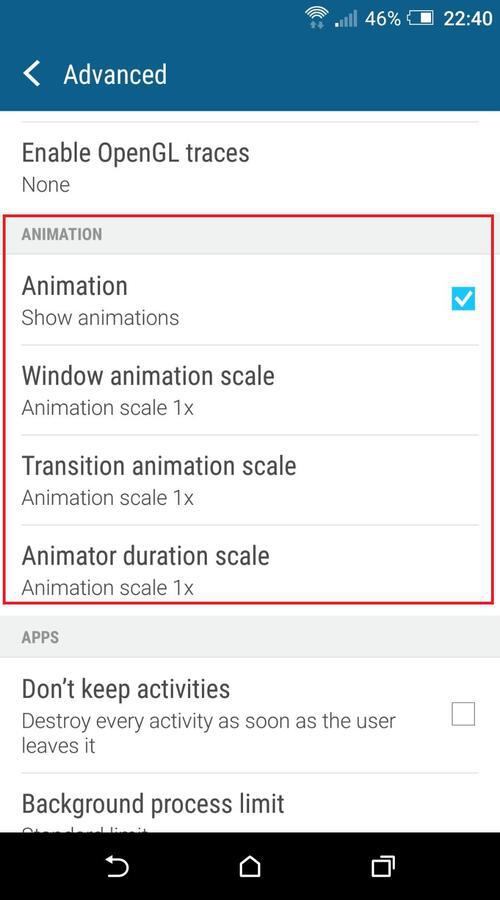Tap the cellular signal strength icon
Screen dimensions: 500x900
pyautogui.click(x=346, y=18)
